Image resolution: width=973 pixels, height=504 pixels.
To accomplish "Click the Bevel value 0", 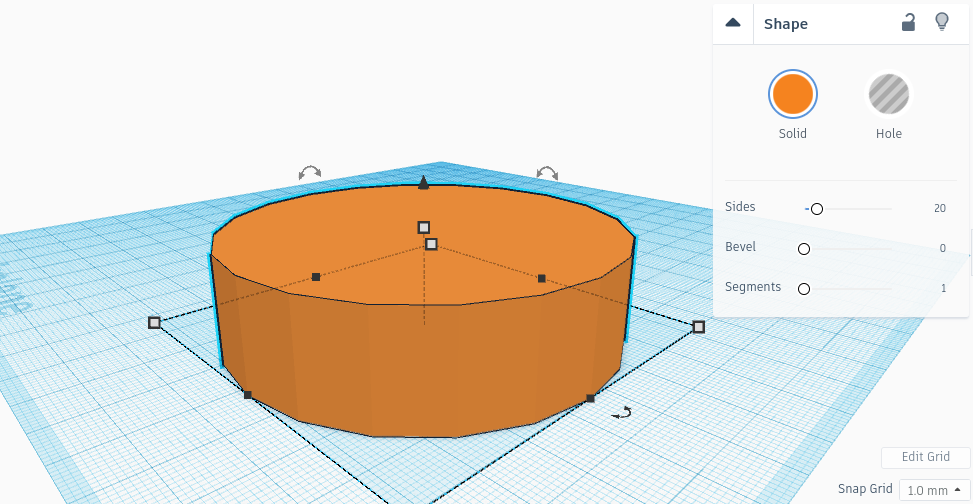I will click(943, 248).
